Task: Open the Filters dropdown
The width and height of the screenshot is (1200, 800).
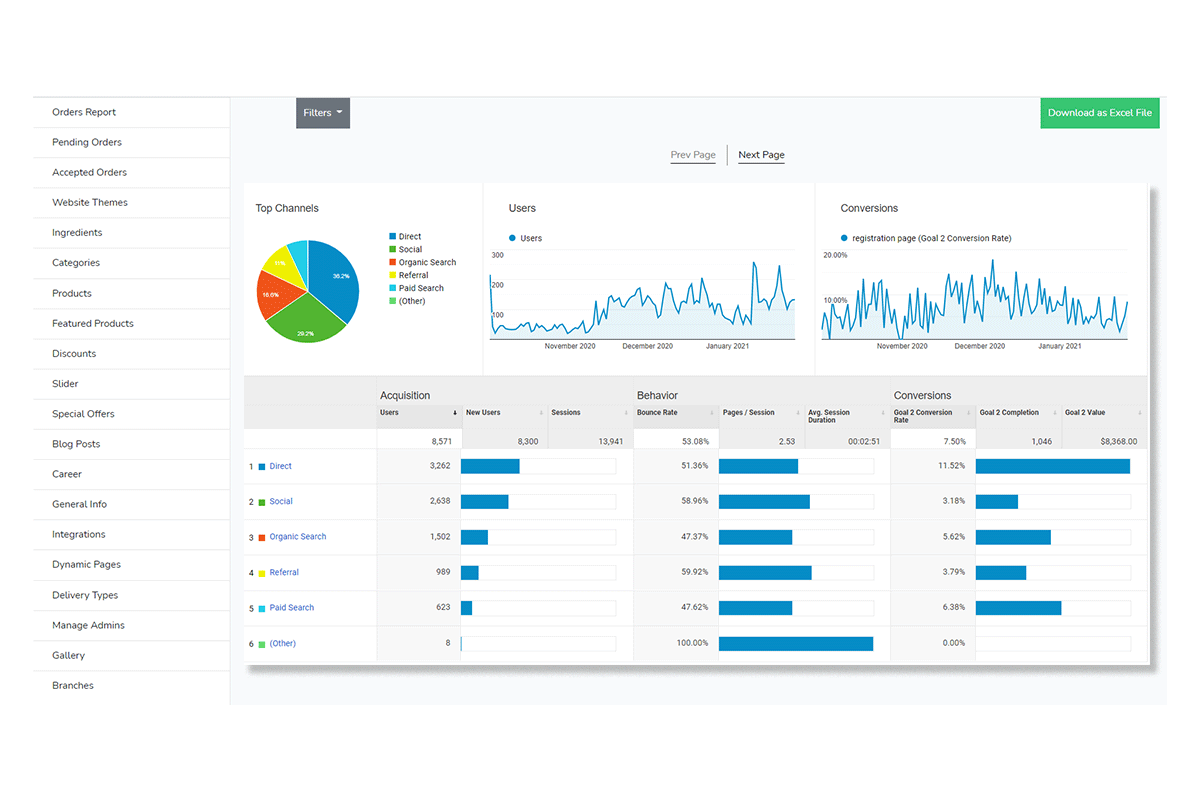Action: click(x=322, y=113)
